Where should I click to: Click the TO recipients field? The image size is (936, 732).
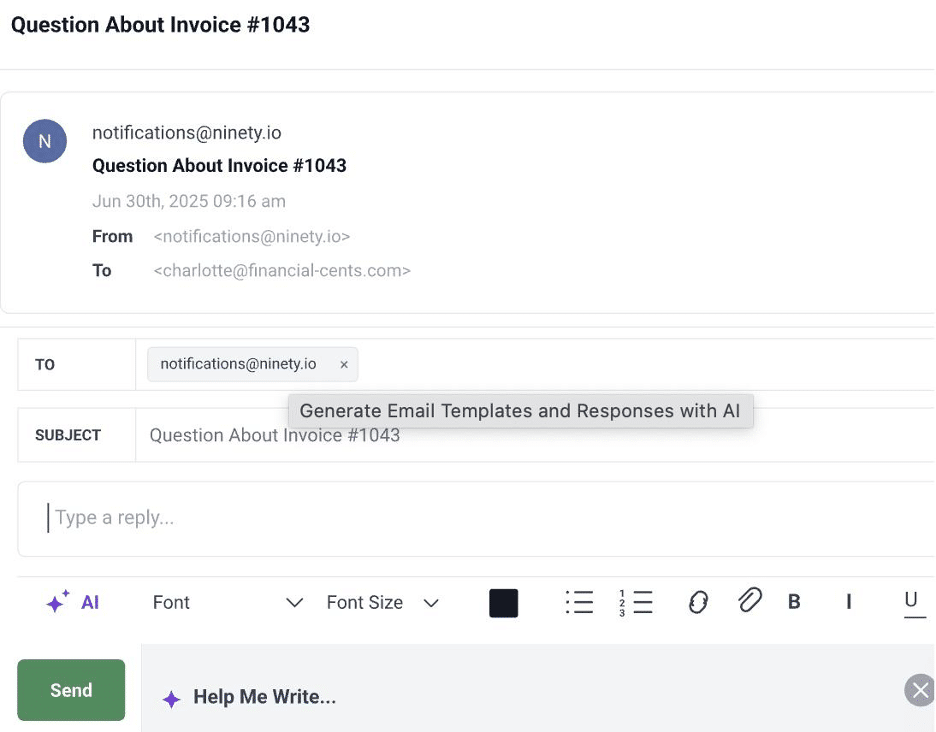point(535,364)
